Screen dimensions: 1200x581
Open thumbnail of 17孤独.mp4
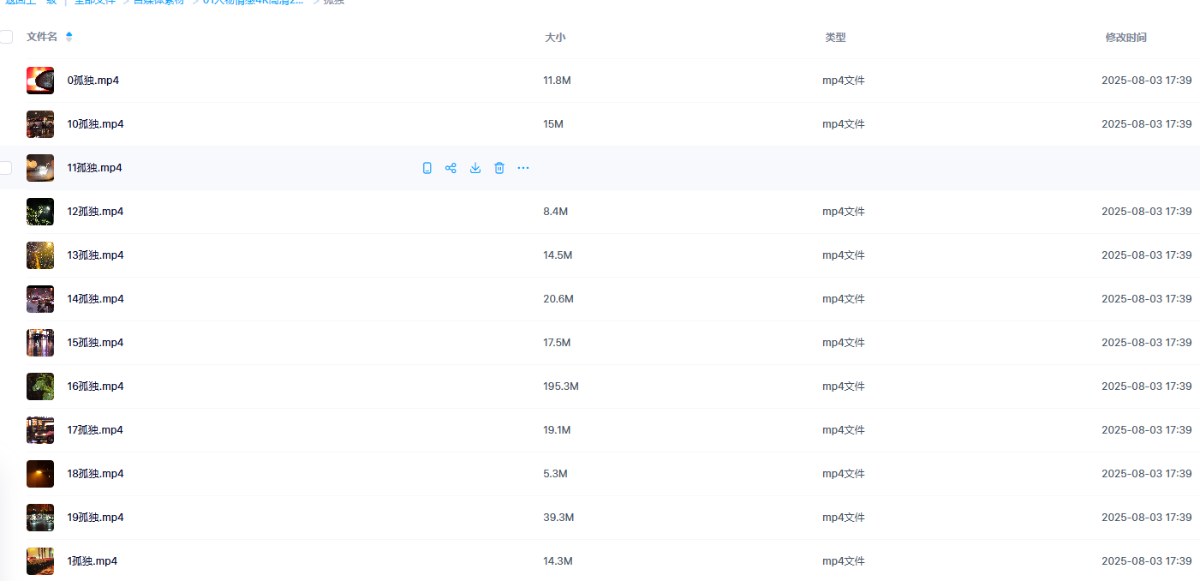[40, 430]
